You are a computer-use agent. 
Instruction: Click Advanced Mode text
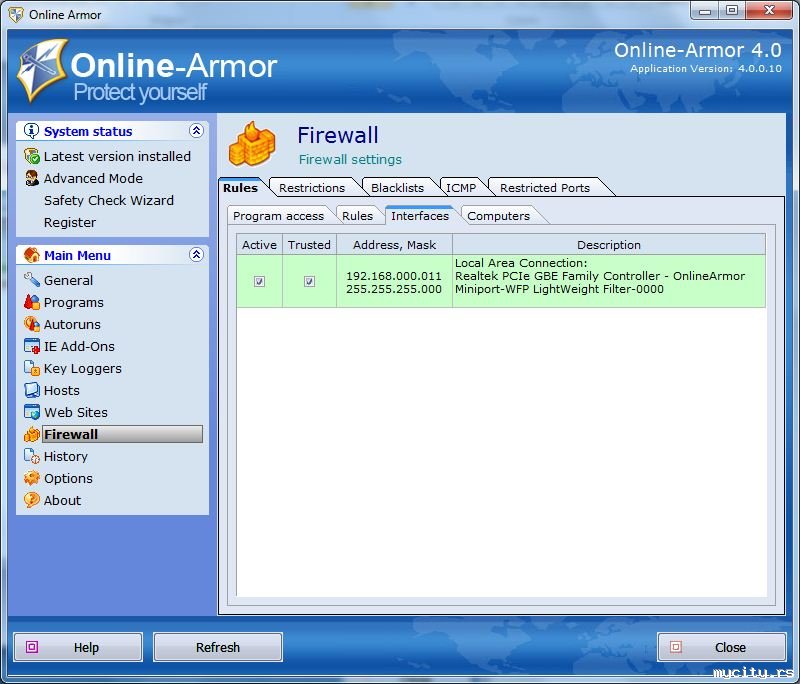tap(93, 178)
